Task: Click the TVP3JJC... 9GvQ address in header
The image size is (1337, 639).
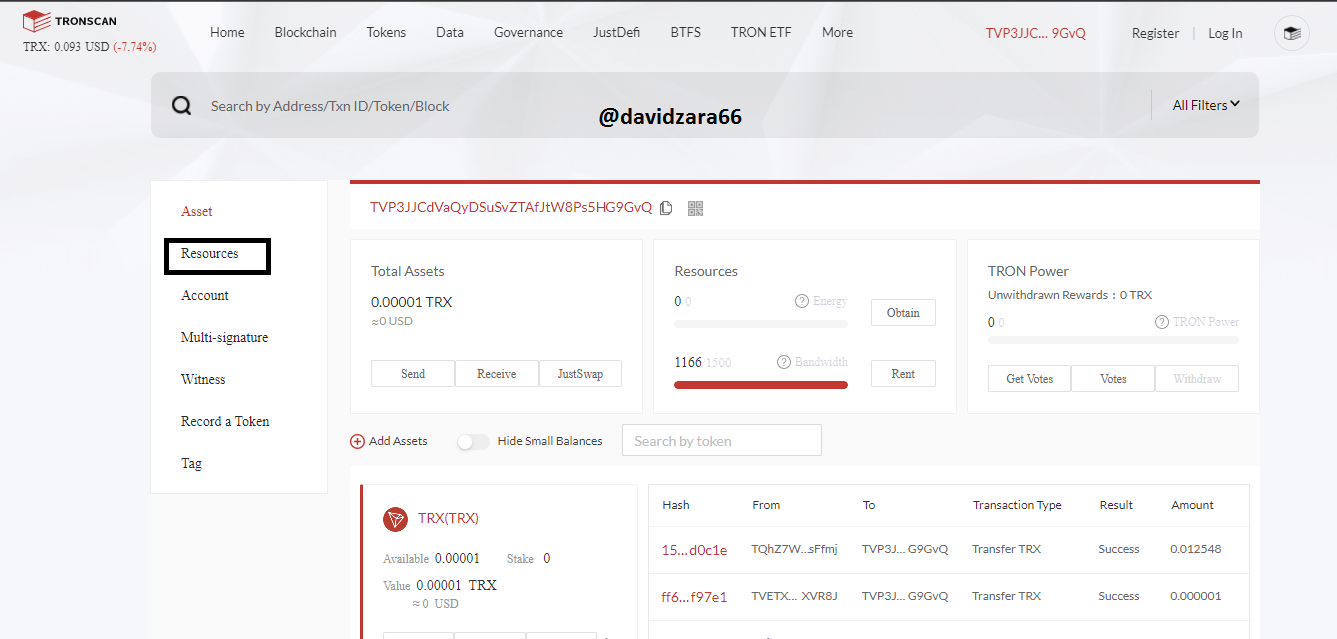Action: (x=1035, y=33)
